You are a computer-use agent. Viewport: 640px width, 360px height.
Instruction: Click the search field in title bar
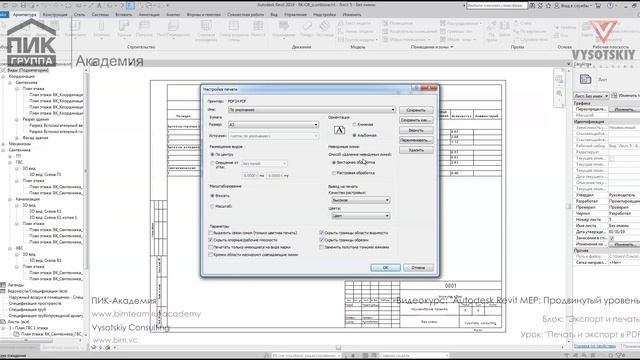(x=496, y=6)
